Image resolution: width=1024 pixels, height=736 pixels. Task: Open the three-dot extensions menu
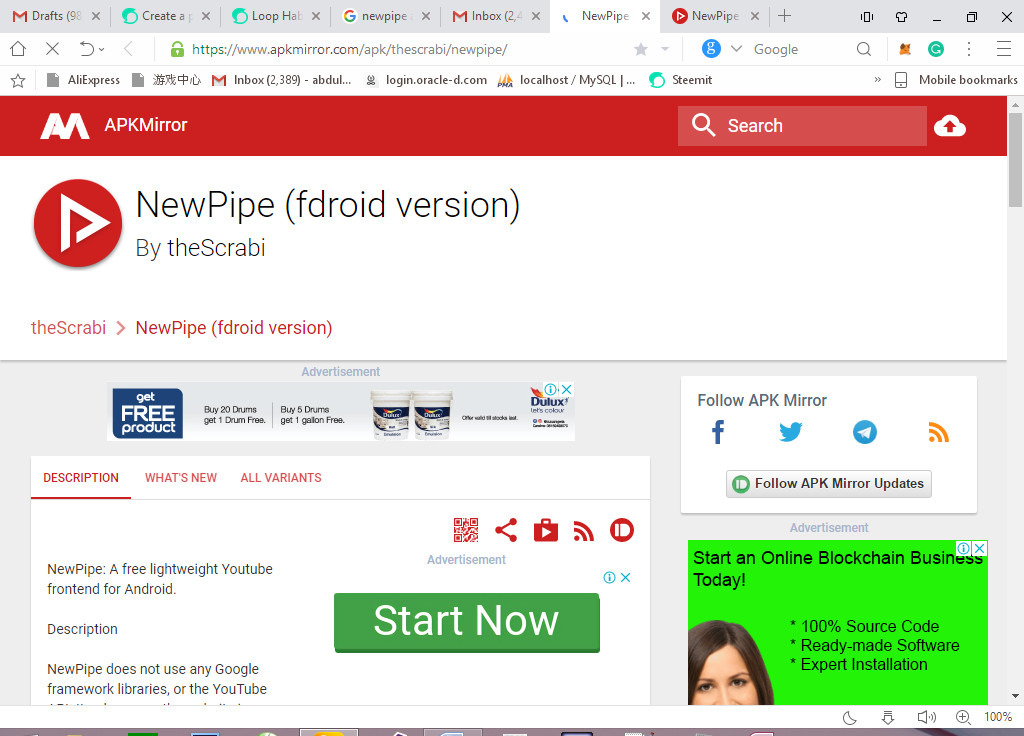coord(969,49)
